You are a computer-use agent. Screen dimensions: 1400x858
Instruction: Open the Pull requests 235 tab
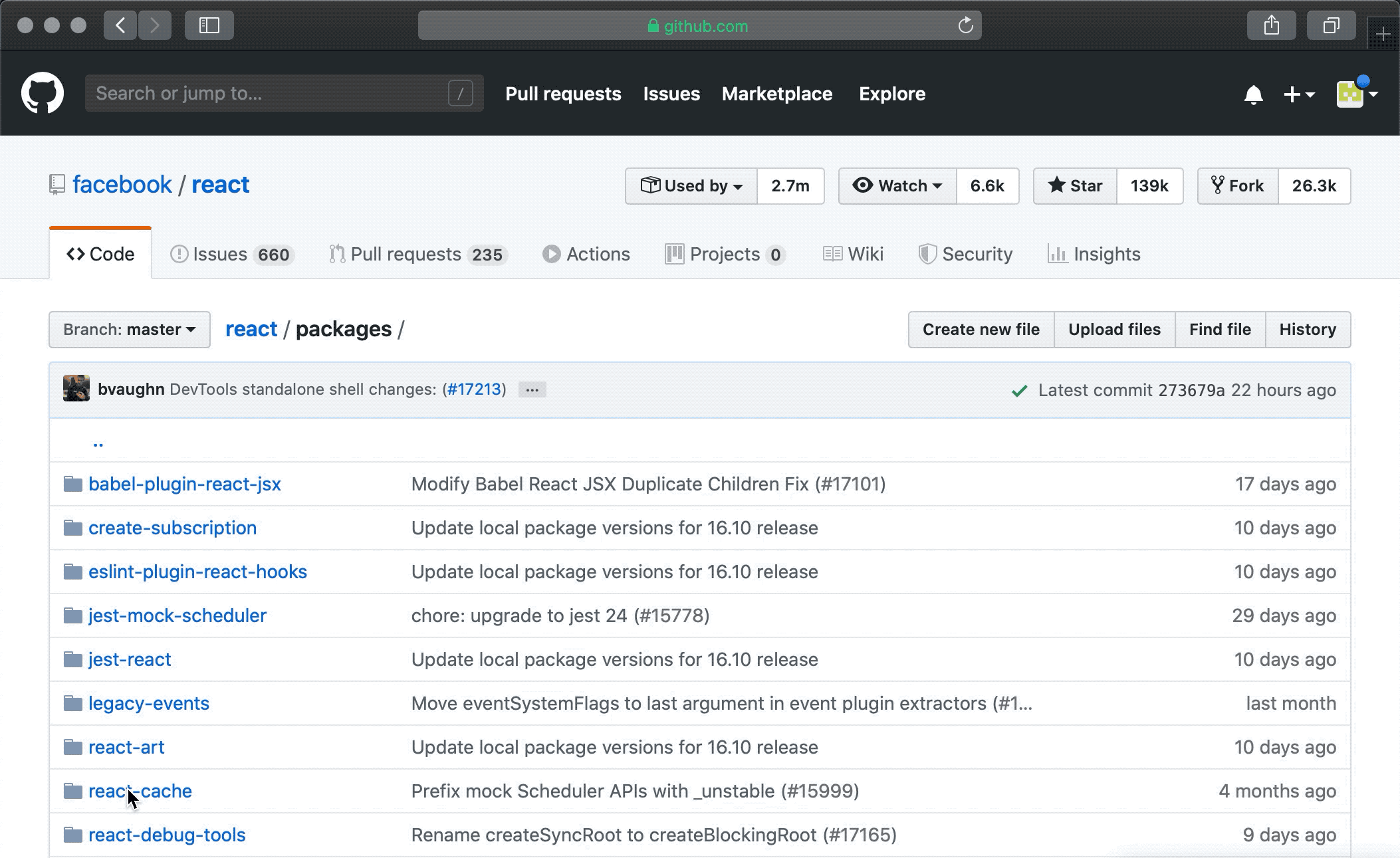click(x=418, y=254)
